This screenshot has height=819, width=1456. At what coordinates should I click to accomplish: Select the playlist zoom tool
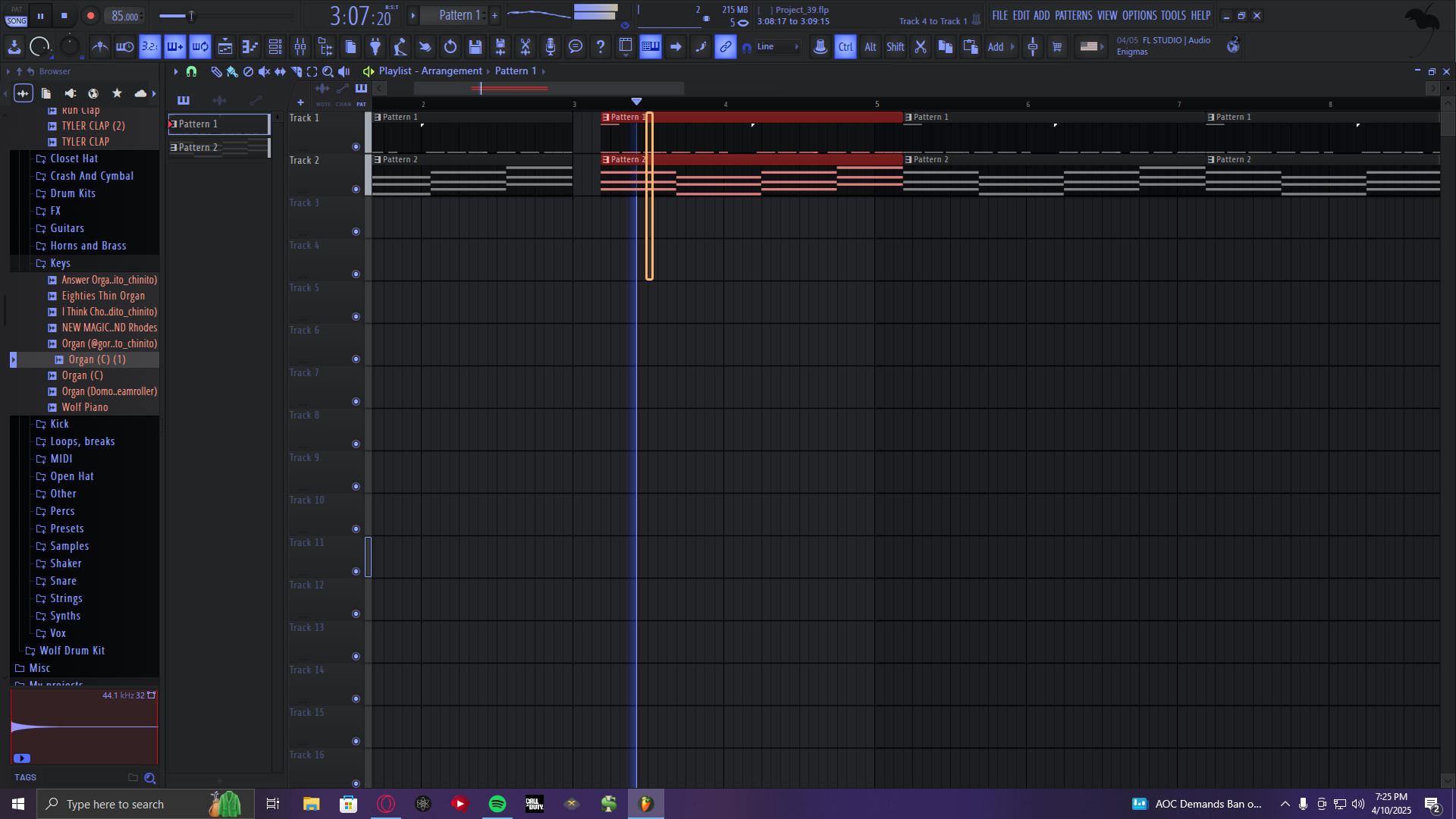click(328, 71)
